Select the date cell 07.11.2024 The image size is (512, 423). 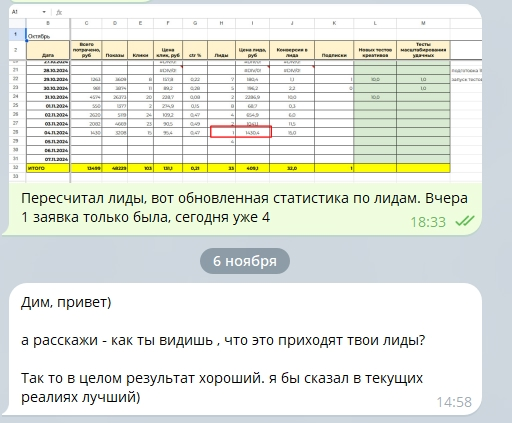click(x=48, y=159)
